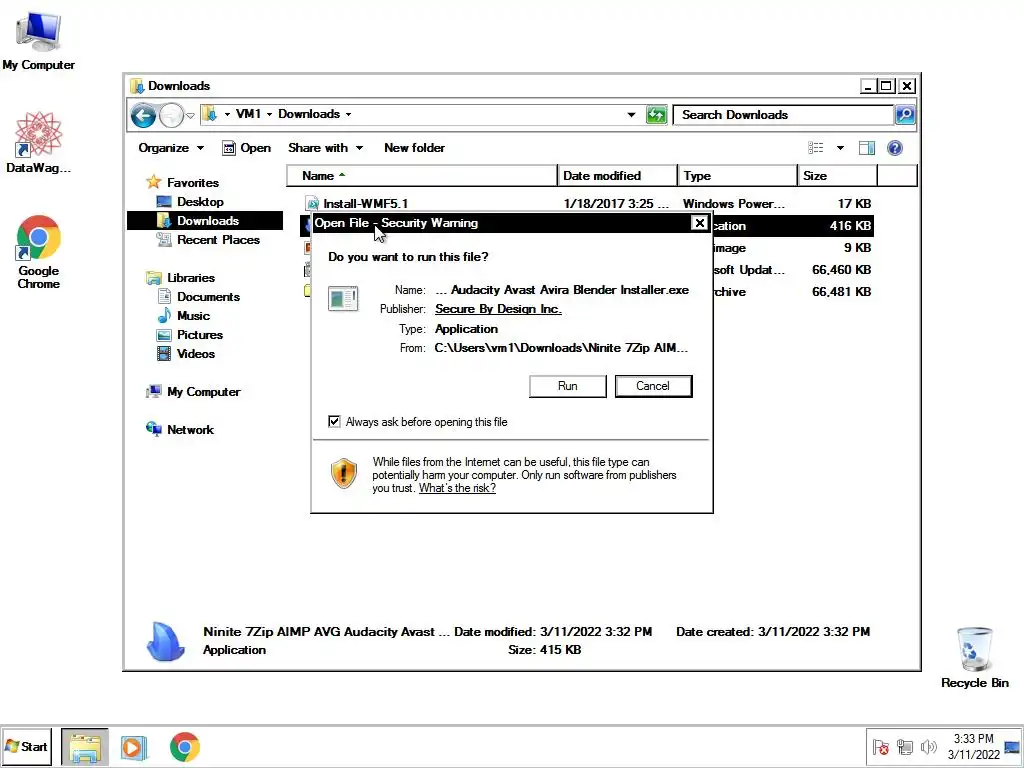Launch Google Chrome from desktop shortcut
1024x768 pixels.
(39, 251)
